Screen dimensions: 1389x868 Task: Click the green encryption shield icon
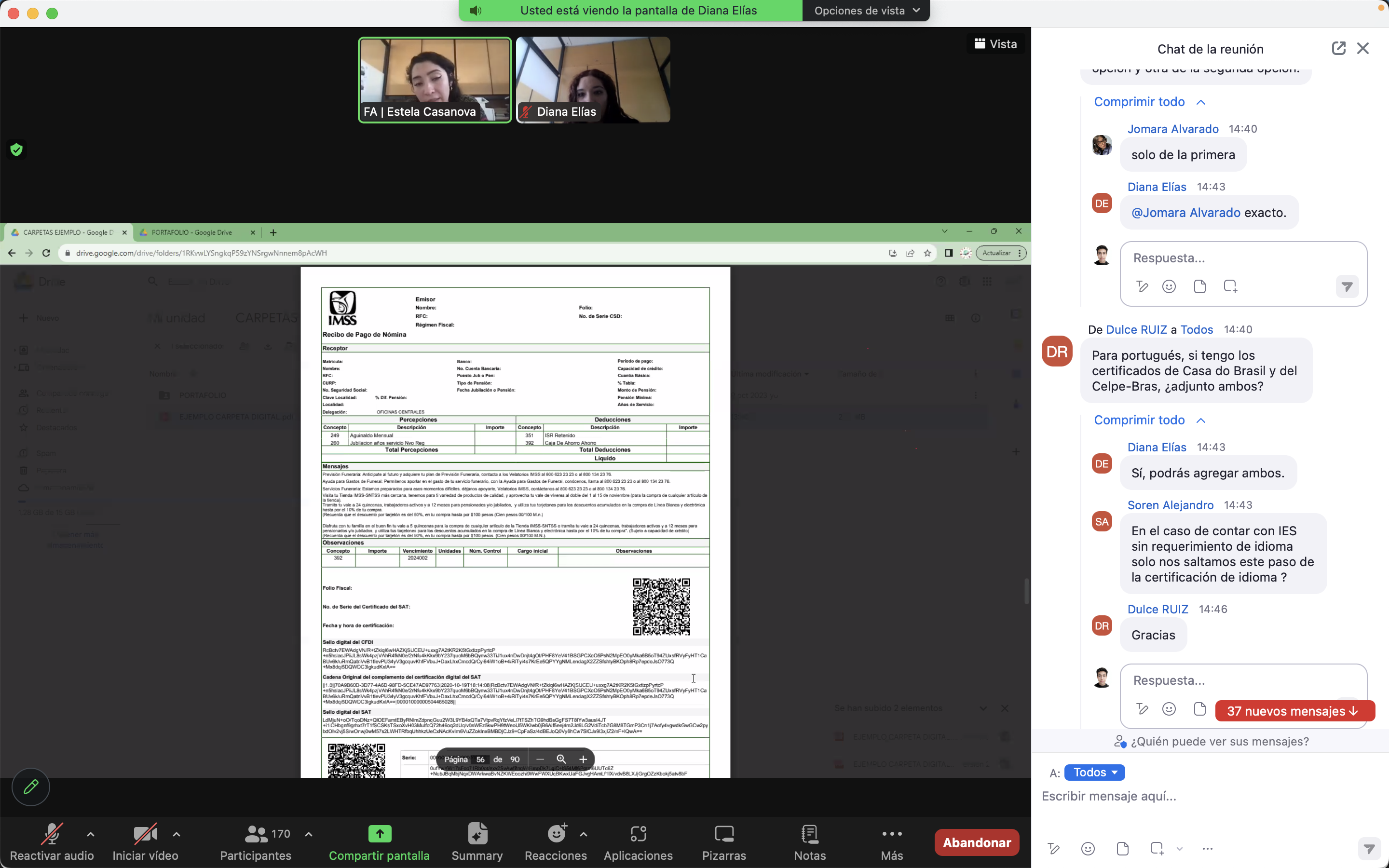pos(17,150)
